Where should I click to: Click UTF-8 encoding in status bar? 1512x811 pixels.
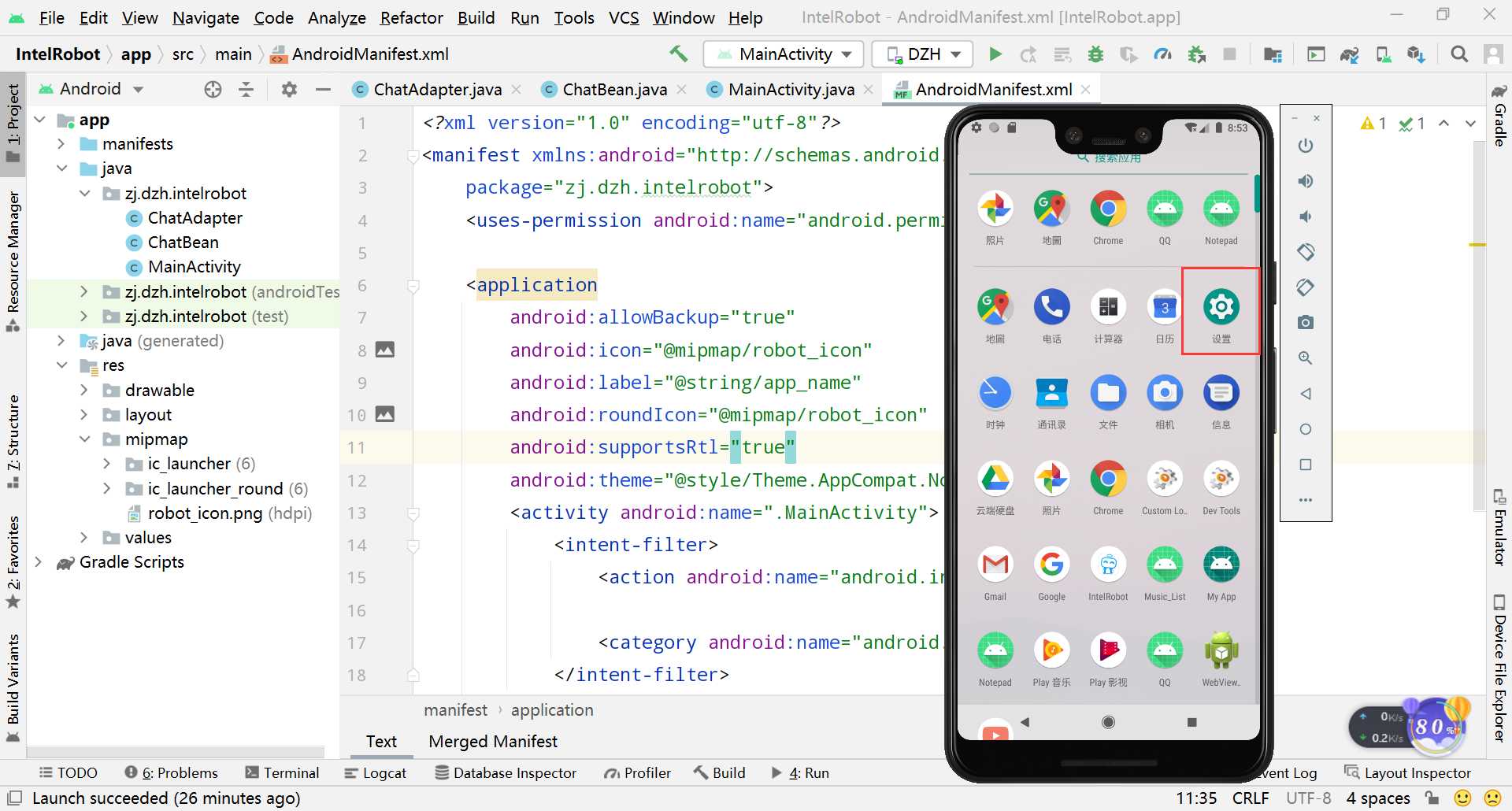1308,798
